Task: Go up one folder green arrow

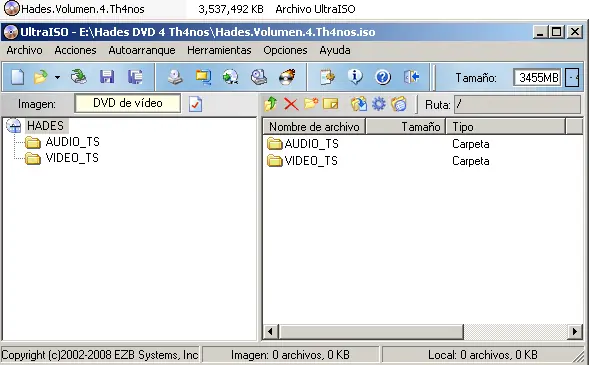Action: click(x=270, y=104)
